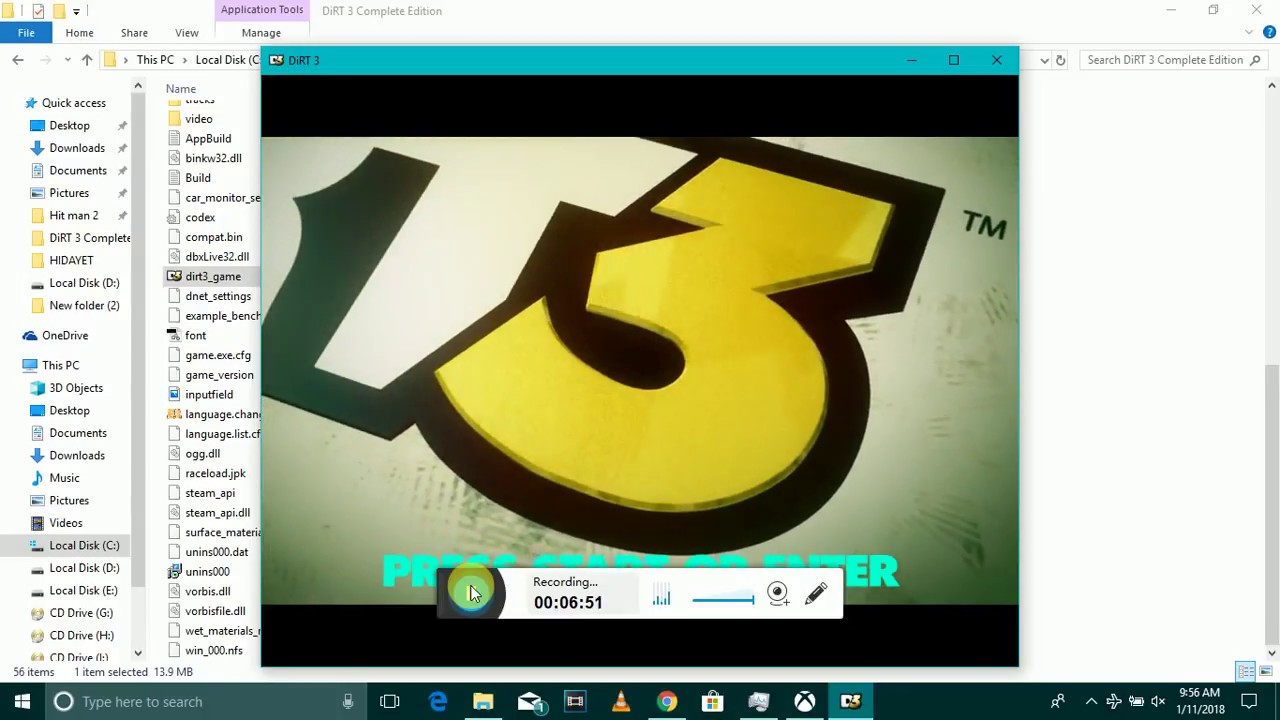The image size is (1280, 720).
Task: Click the Windows Start button
Action: [22, 702]
